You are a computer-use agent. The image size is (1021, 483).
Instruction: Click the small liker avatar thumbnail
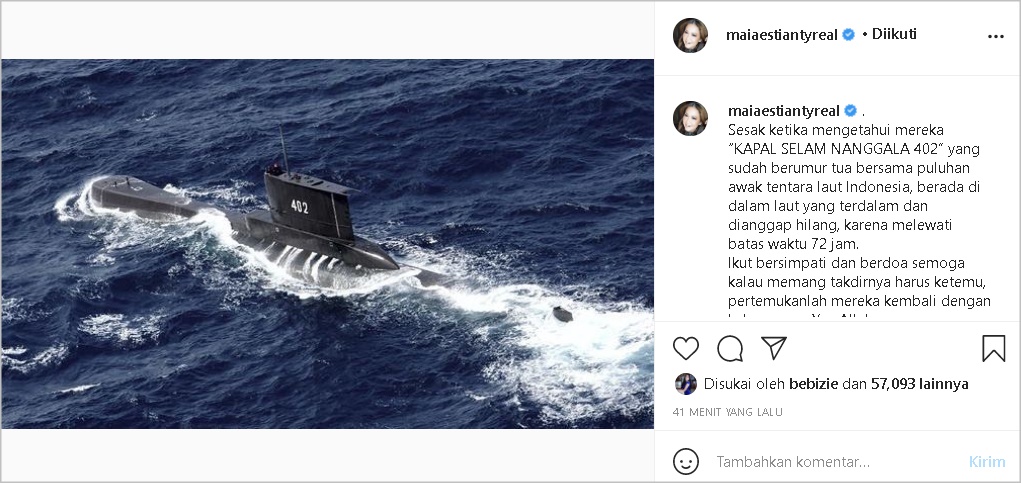[x=686, y=384]
